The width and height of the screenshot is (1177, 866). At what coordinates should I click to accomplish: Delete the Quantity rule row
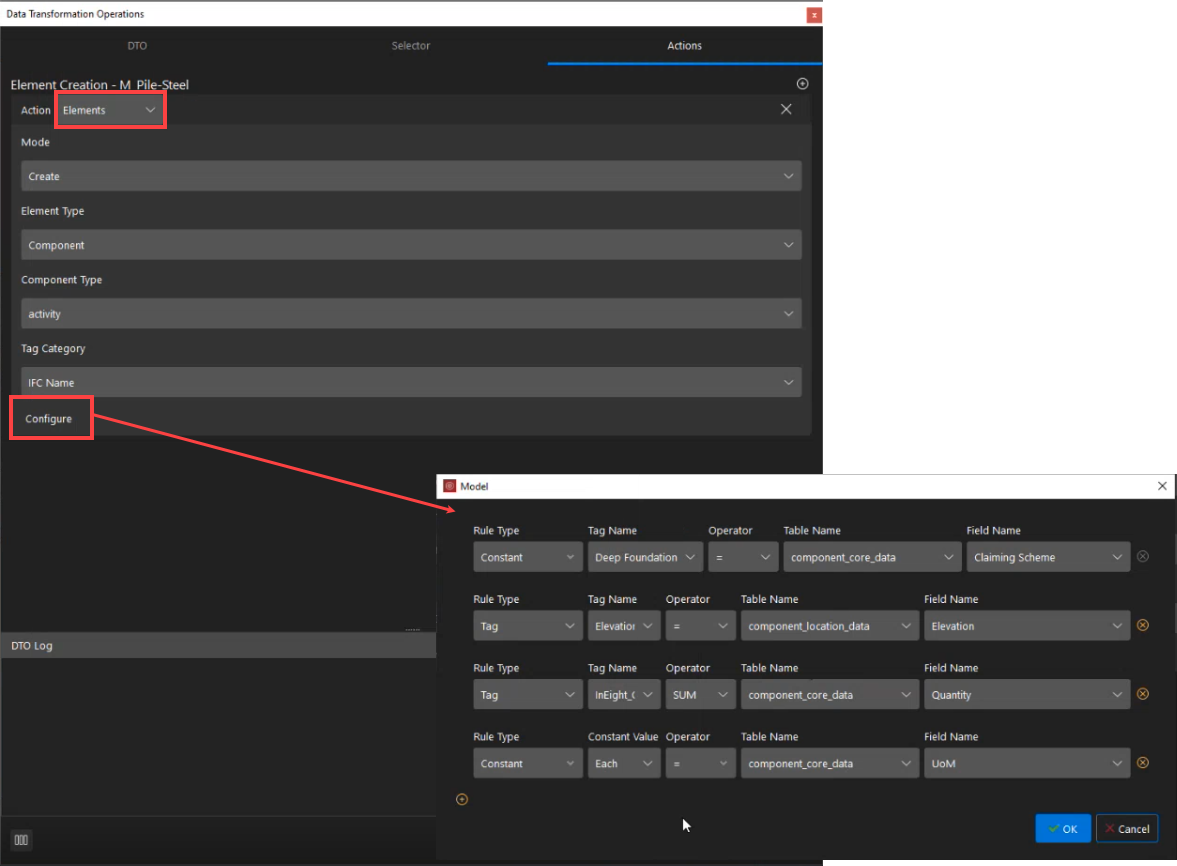pyautogui.click(x=1142, y=694)
